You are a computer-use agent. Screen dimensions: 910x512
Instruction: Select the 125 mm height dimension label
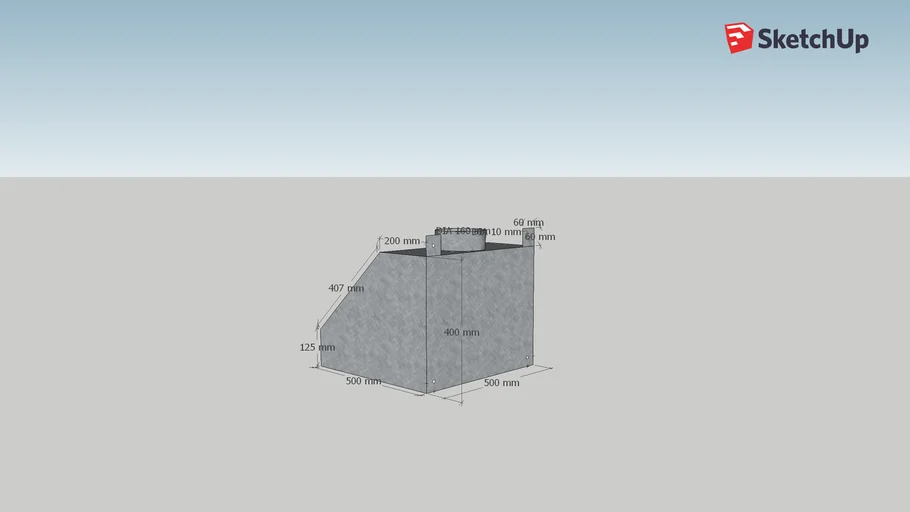[x=316, y=347]
